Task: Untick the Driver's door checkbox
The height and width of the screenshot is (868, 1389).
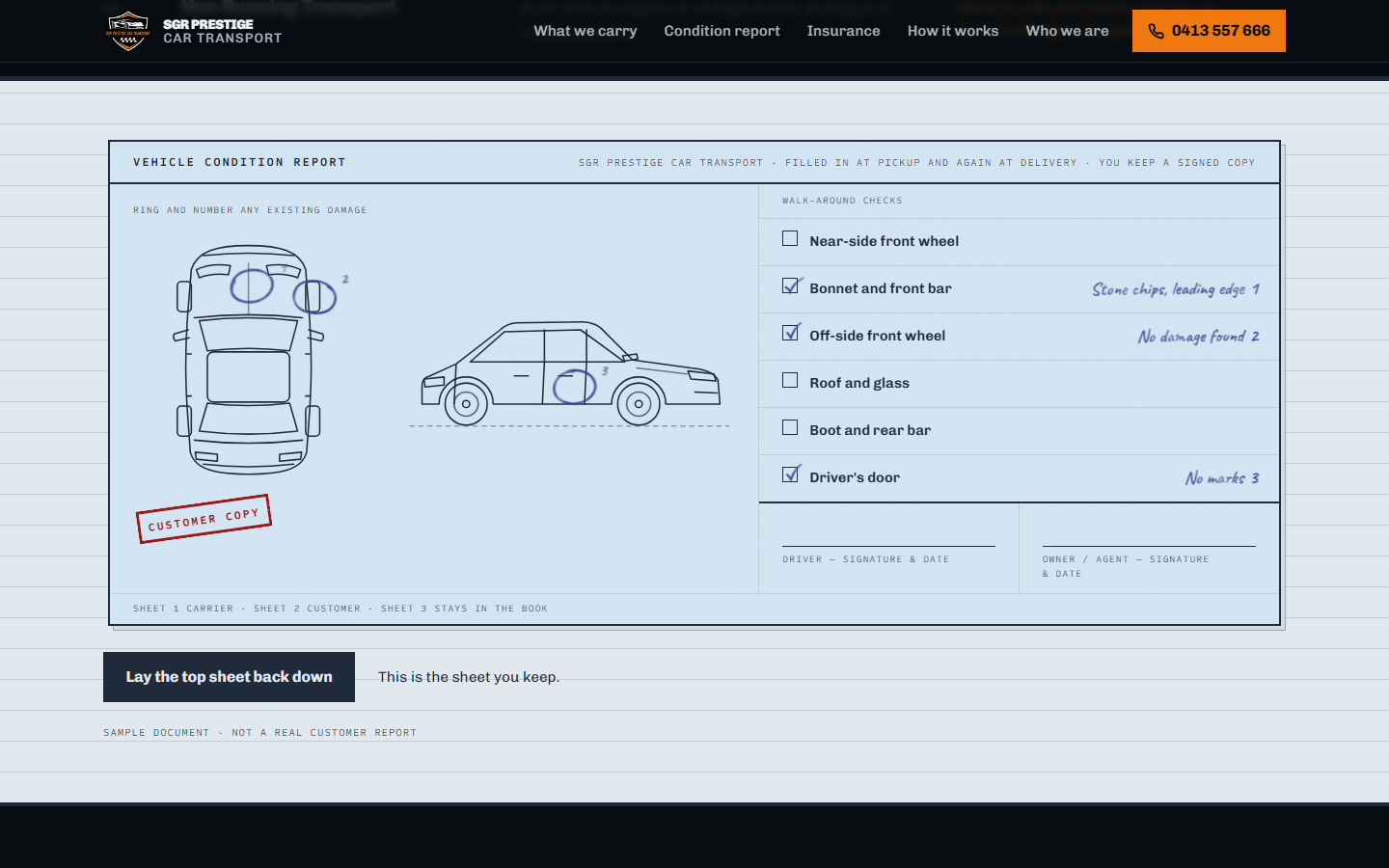Action: 790,475
